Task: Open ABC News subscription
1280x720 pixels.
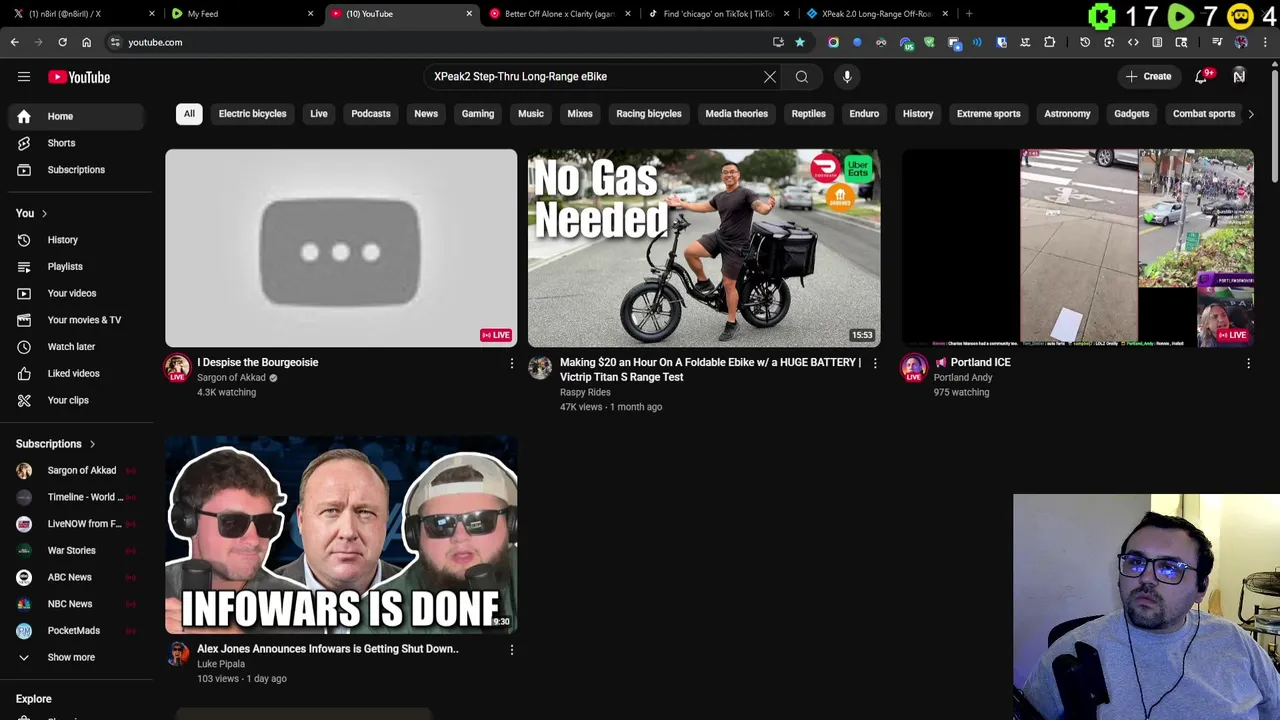Action: (x=78, y=577)
